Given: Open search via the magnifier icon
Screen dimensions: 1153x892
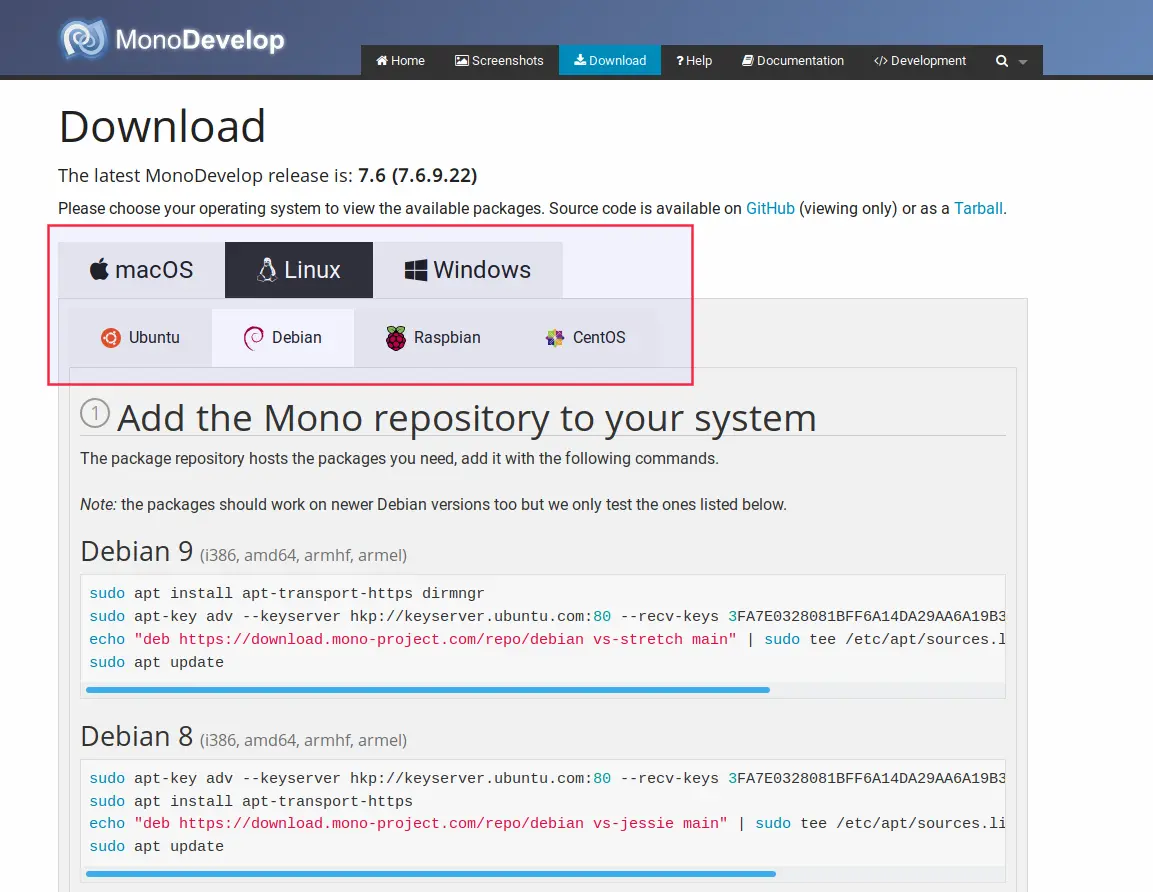Looking at the screenshot, I should [1001, 60].
